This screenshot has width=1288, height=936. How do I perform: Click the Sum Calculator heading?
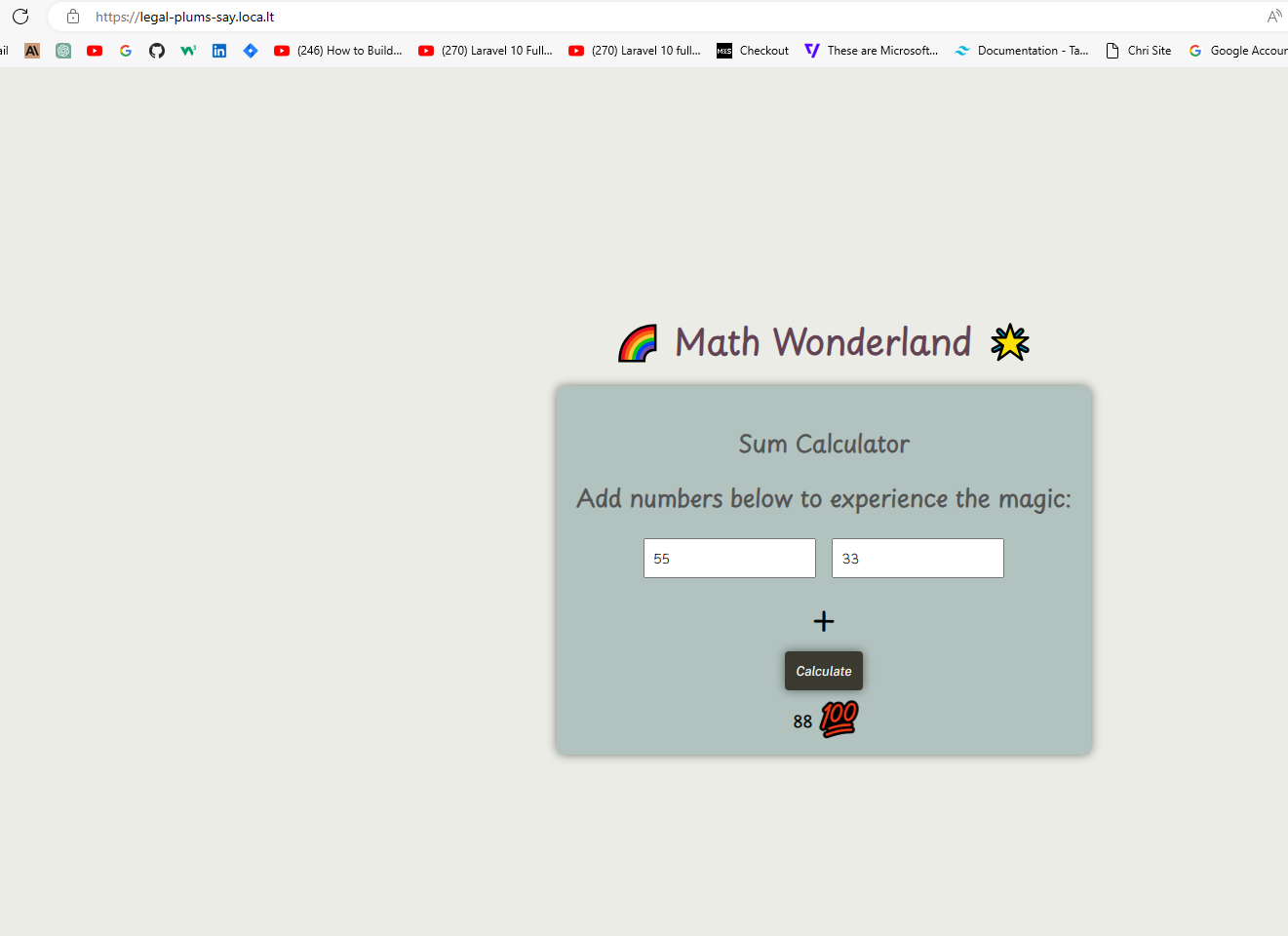(x=824, y=444)
